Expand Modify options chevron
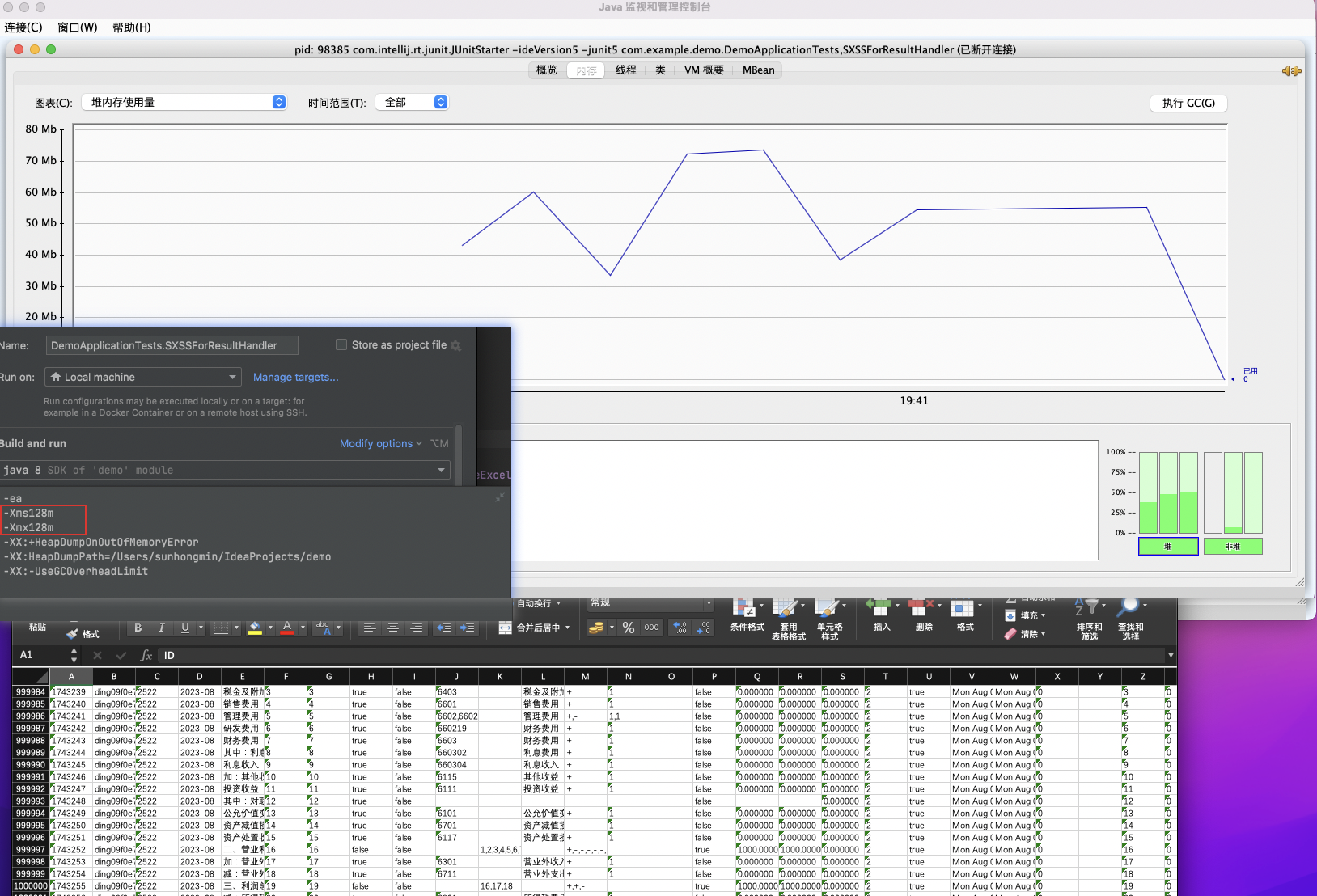 (x=419, y=443)
